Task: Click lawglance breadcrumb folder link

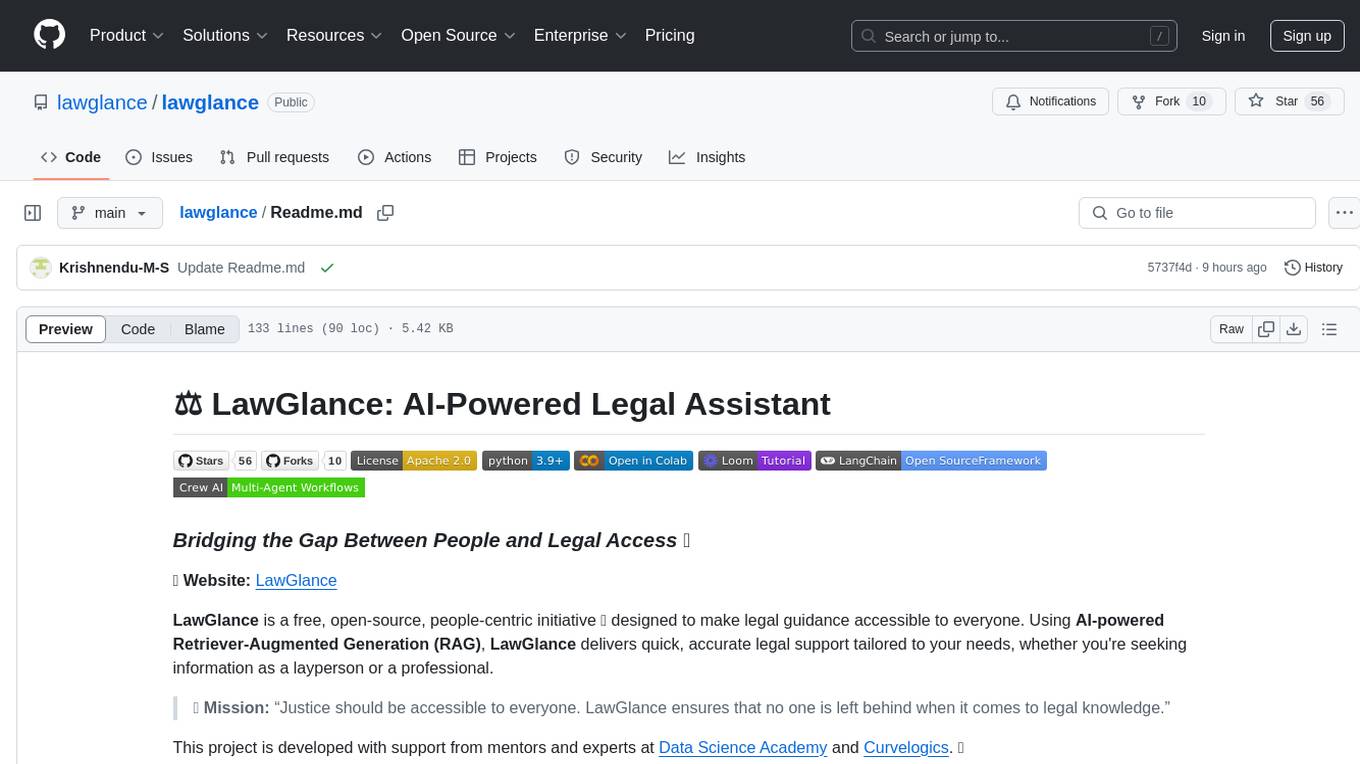Action: [x=218, y=213]
